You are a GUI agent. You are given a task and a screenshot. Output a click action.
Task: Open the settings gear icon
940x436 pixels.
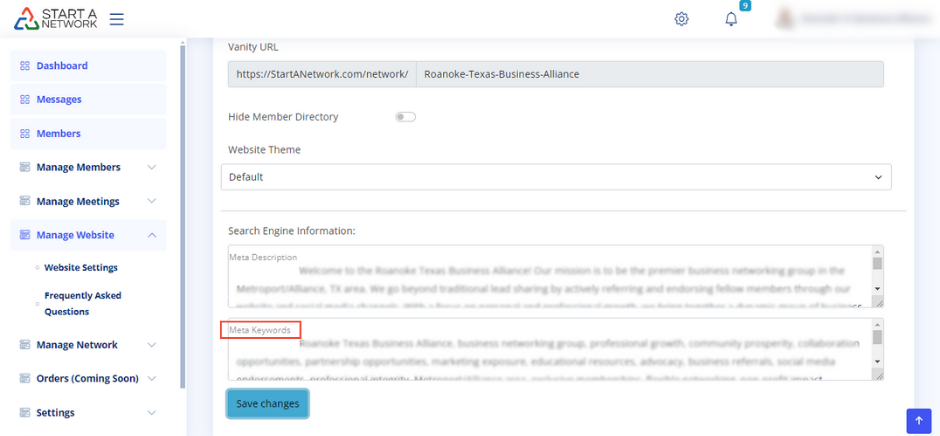click(x=681, y=19)
